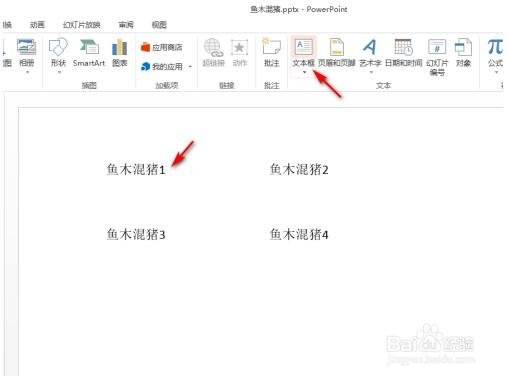
Task: Insert a Chart (图表)
Action: [x=119, y=53]
